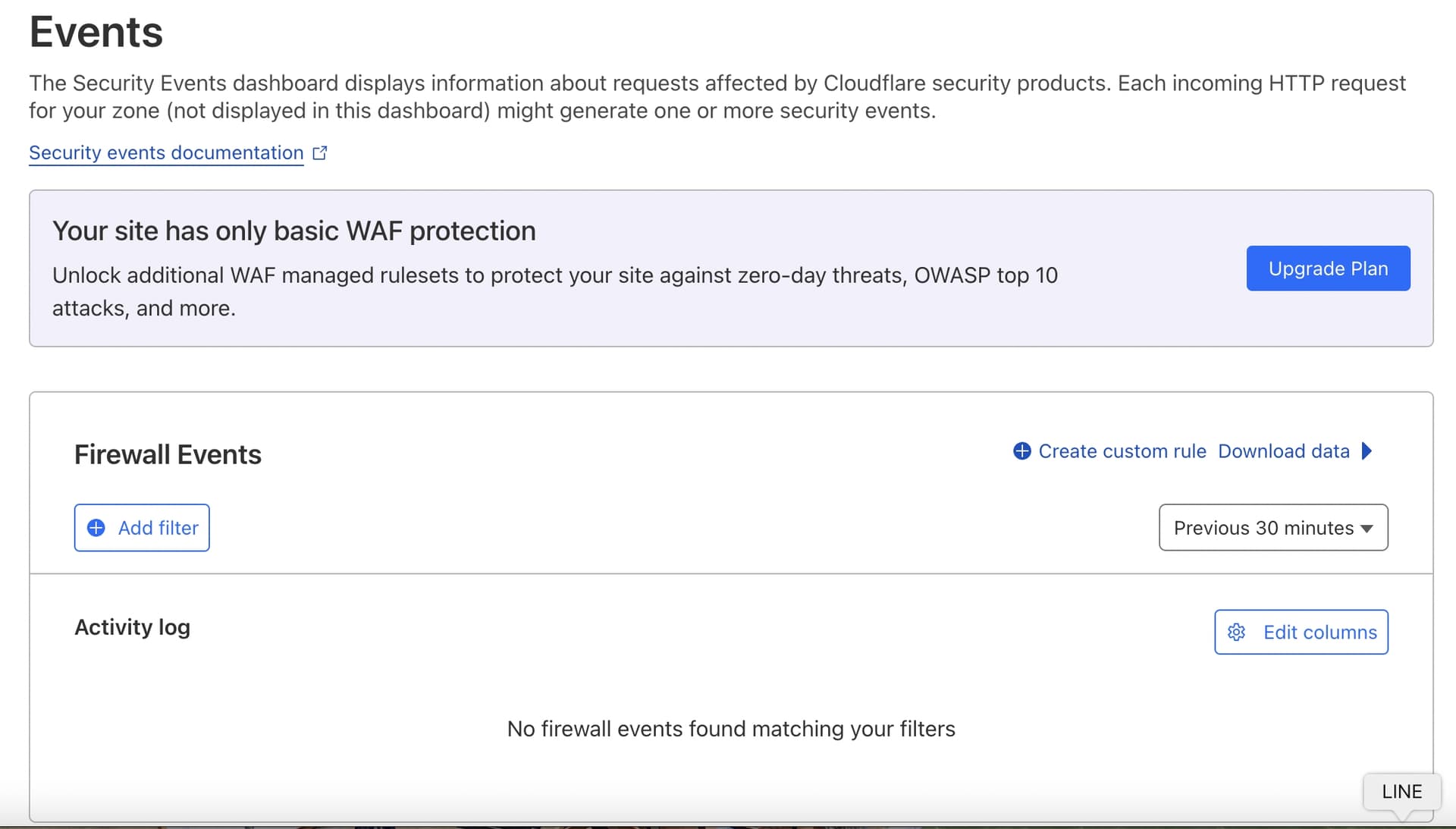Click the Add filter button label
Screen dimensions: 1456x829
(x=158, y=528)
